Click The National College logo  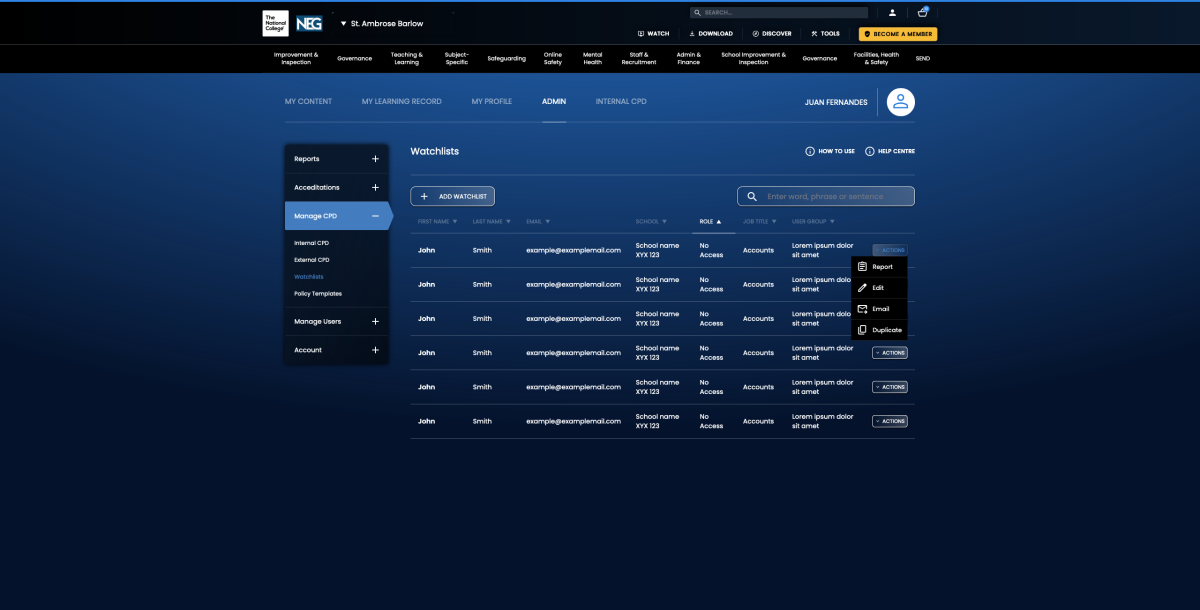275,23
